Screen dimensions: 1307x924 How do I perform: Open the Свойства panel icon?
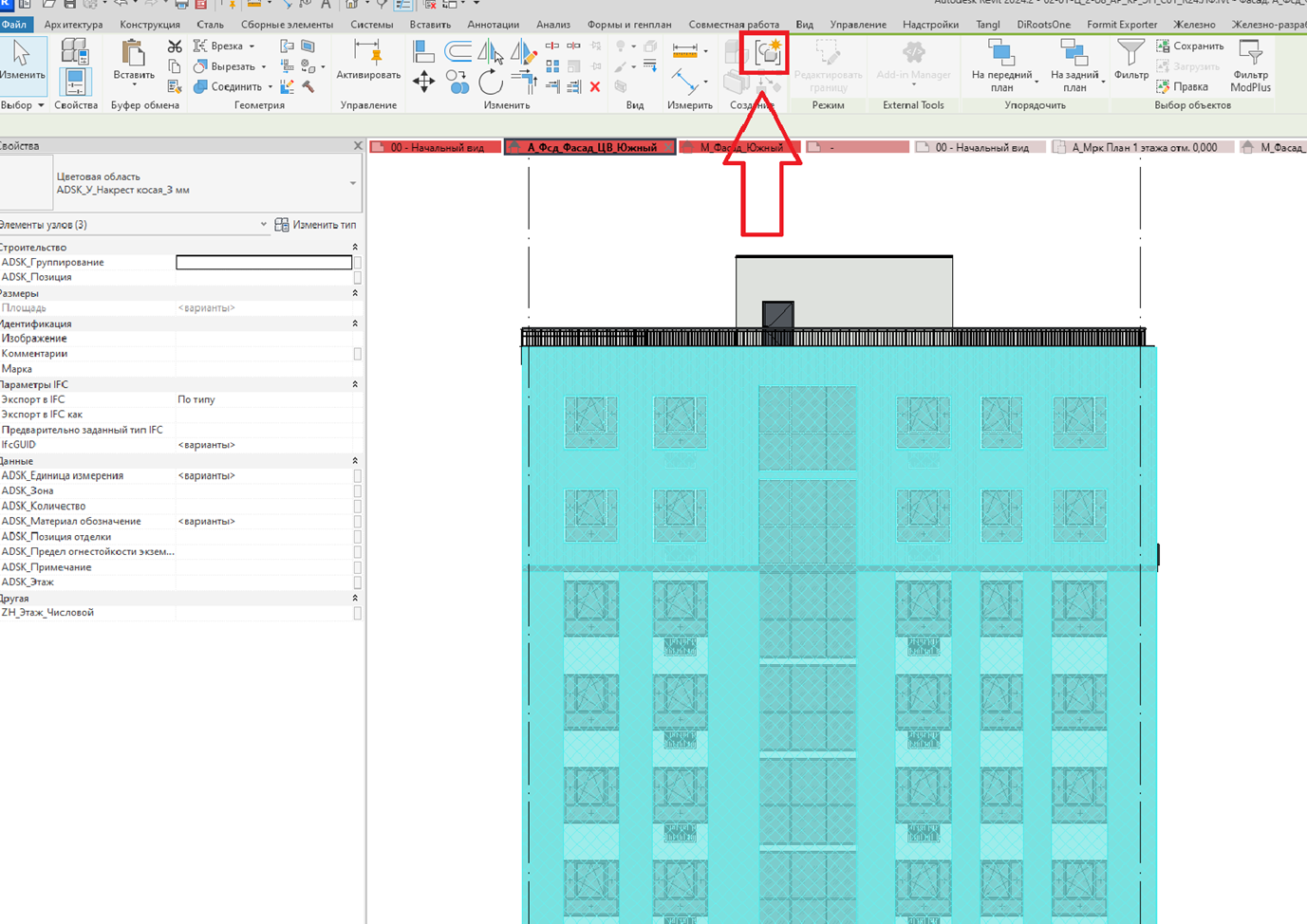75,83
